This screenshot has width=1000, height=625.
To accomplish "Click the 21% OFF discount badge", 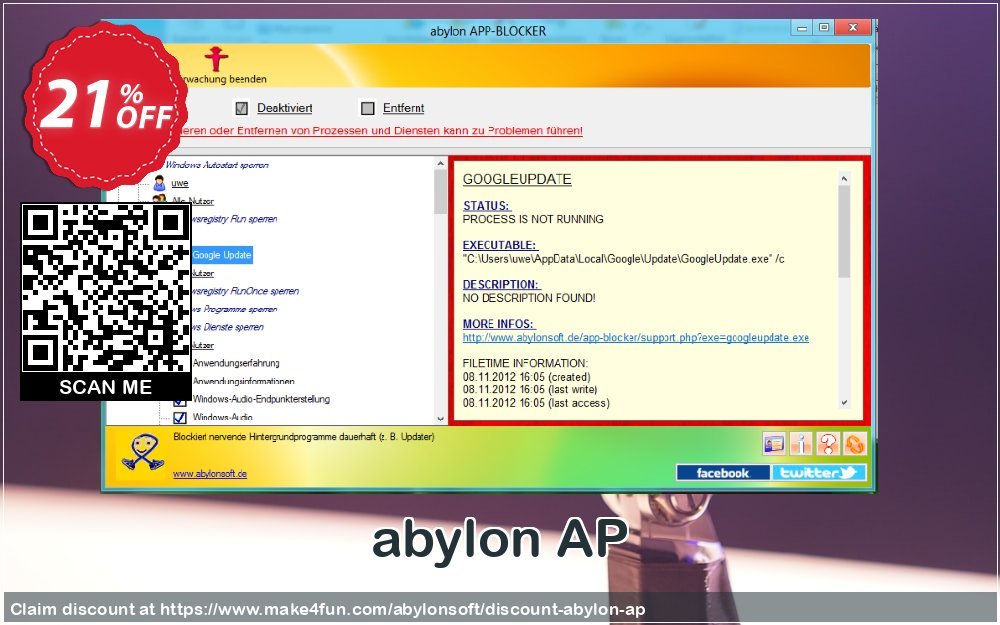I will click(106, 105).
